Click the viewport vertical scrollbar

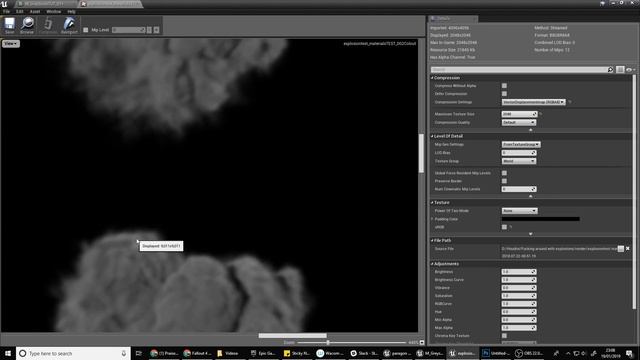[x=421, y=153]
